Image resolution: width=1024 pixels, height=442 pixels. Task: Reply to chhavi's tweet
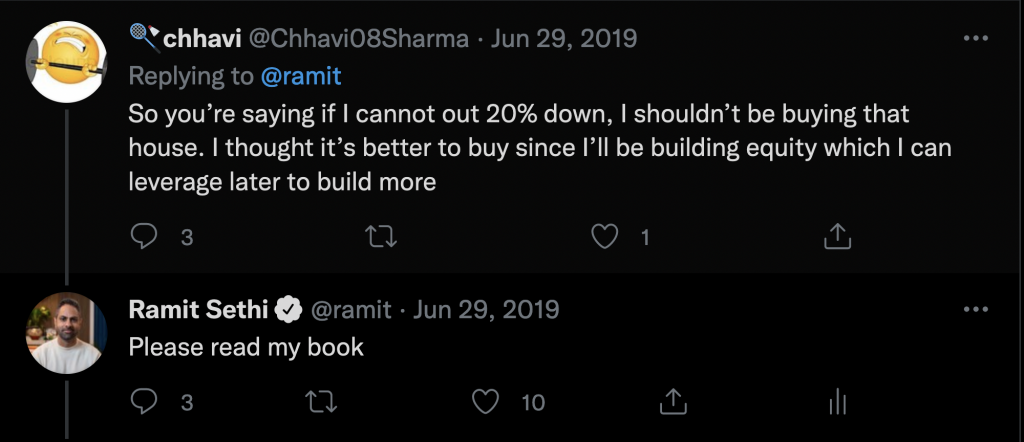click(x=145, y=236)
